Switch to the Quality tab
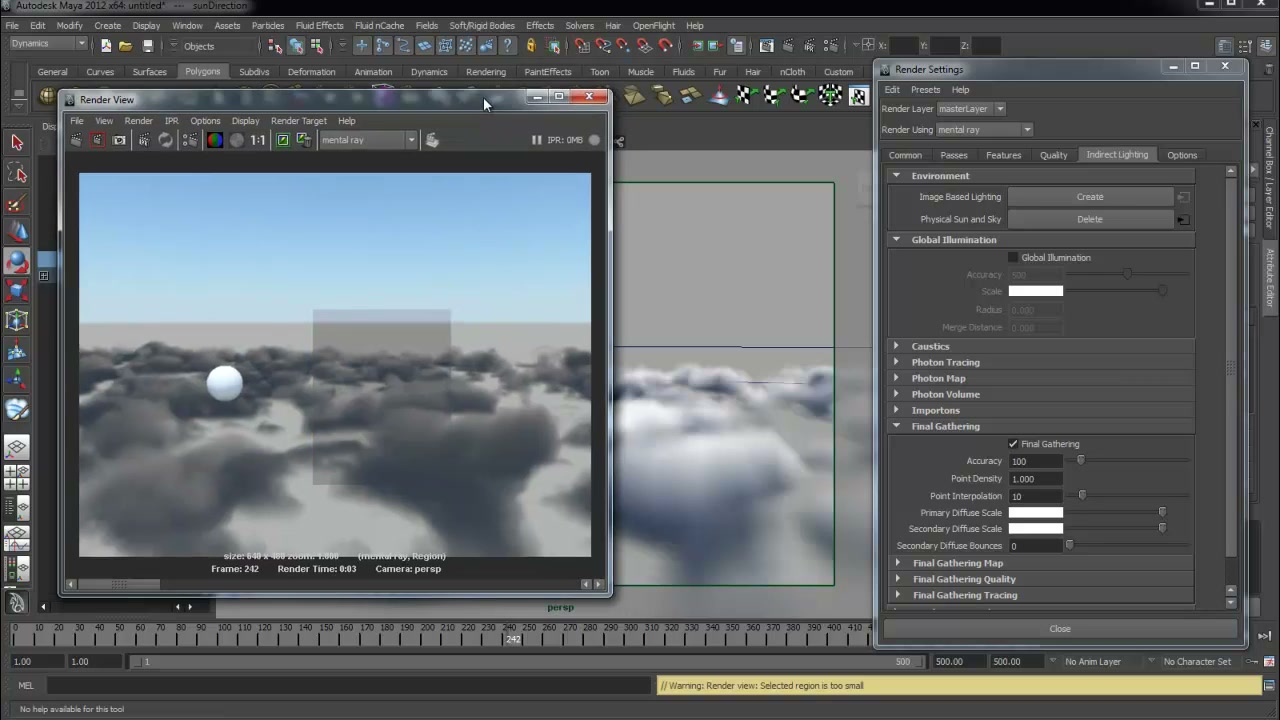The width and height of the screenshot is (1280, 720). click(1053, 155)
